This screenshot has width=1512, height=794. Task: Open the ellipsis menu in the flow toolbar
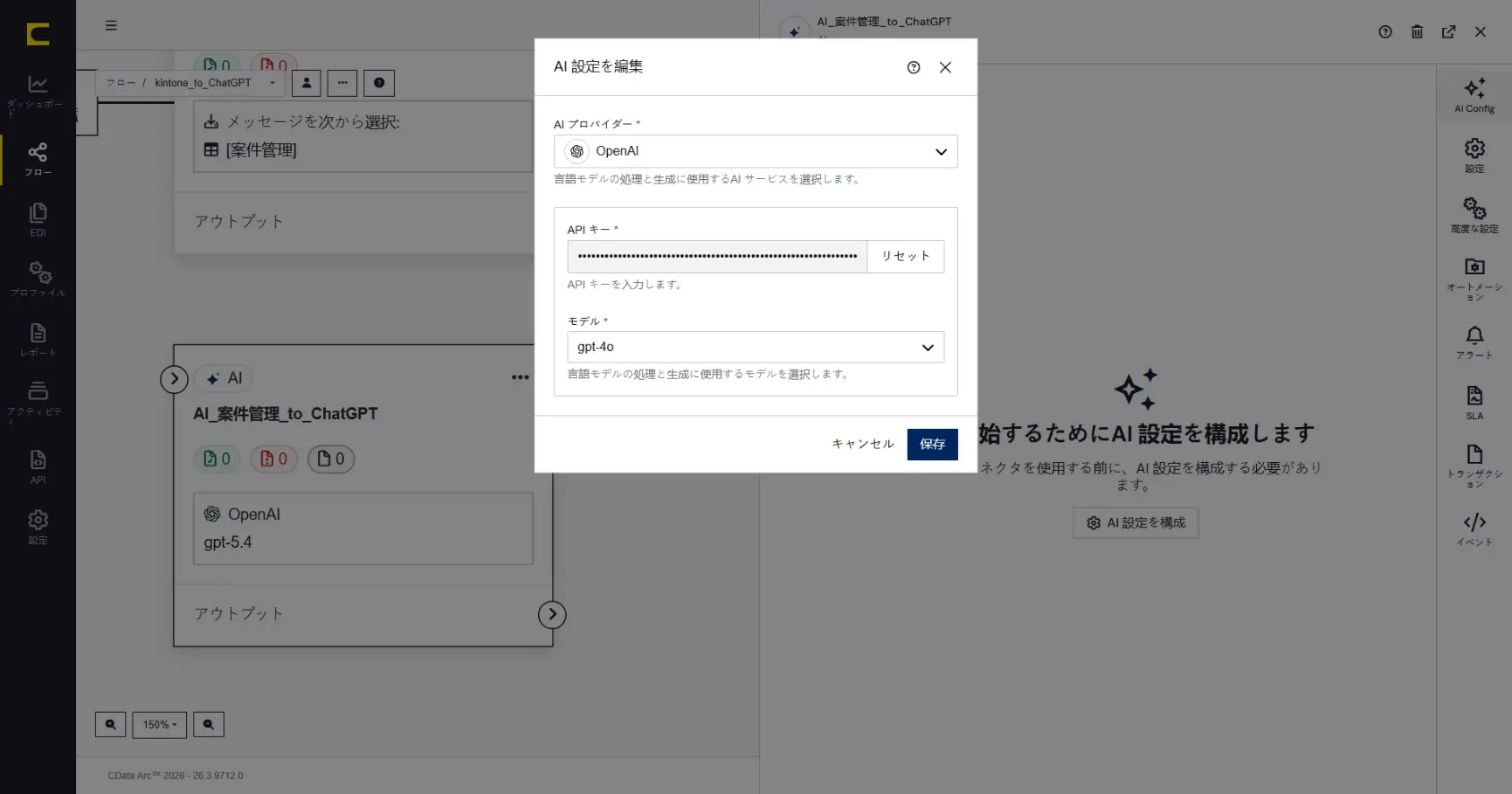point(342,83)
